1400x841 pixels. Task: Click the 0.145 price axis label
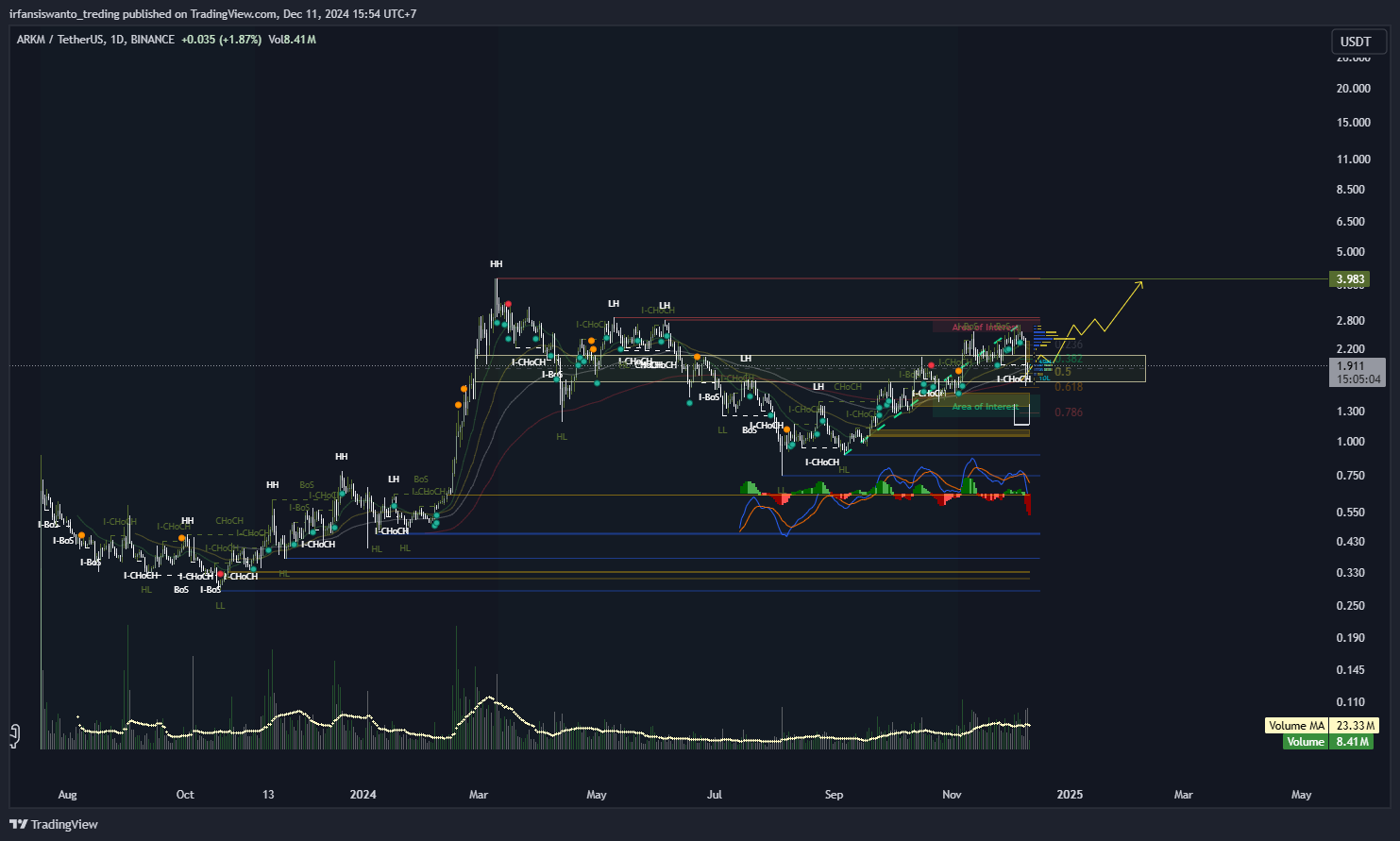point(1351,669)
